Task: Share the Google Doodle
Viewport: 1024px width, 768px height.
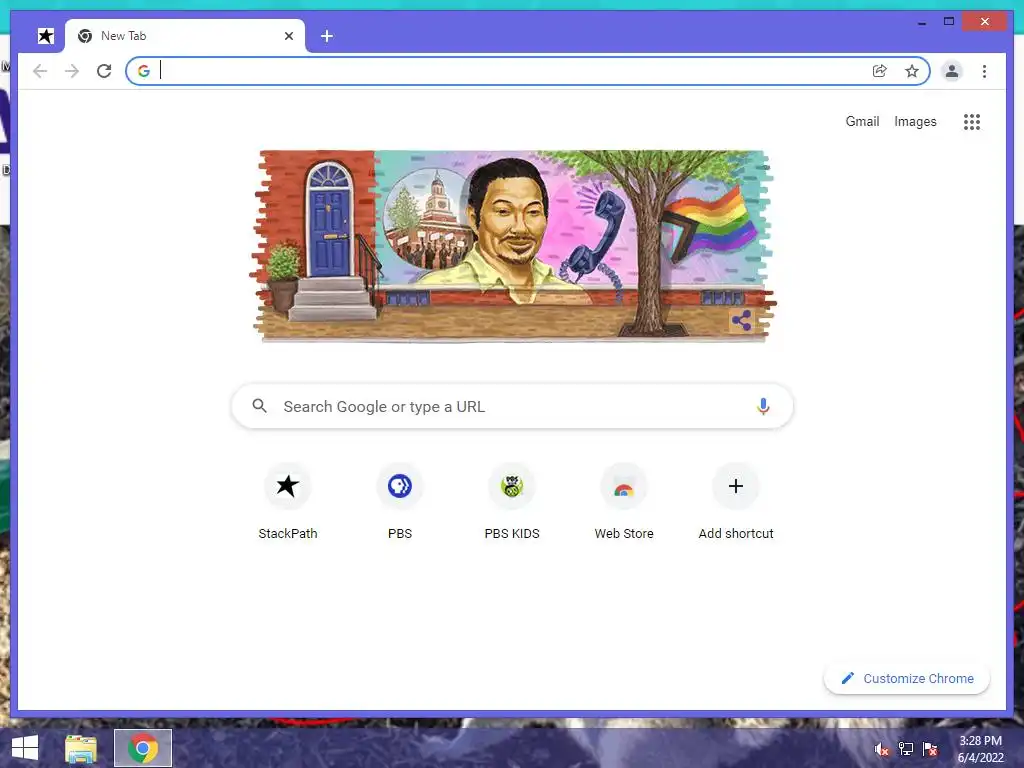Action: (741, 320)
